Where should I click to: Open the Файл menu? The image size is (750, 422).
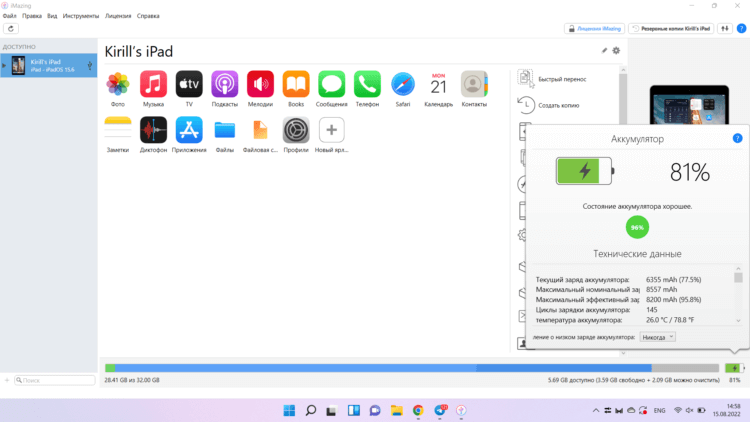(x=10, y=17)
